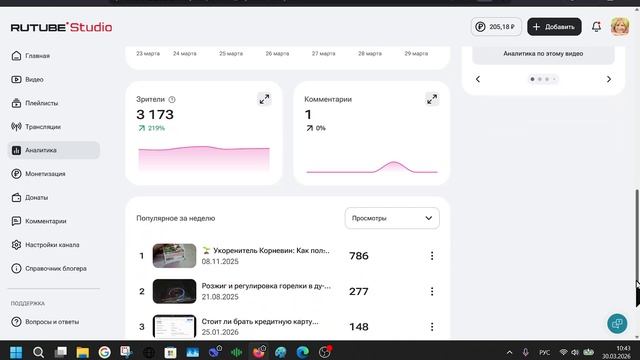This screenshot has width=640, height=360.
Task: Click Аналитика по этому видео button
Action: (543, 54)
